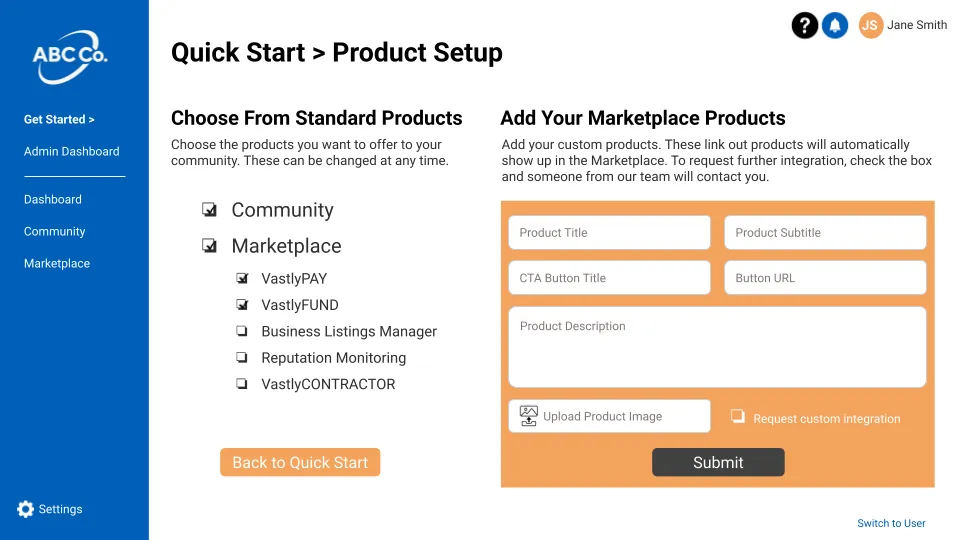The height and width of the screenshot is (540, 960).
Task: Check the Request custom integration box
Action: pyautogui.click(x=738, y=417)
